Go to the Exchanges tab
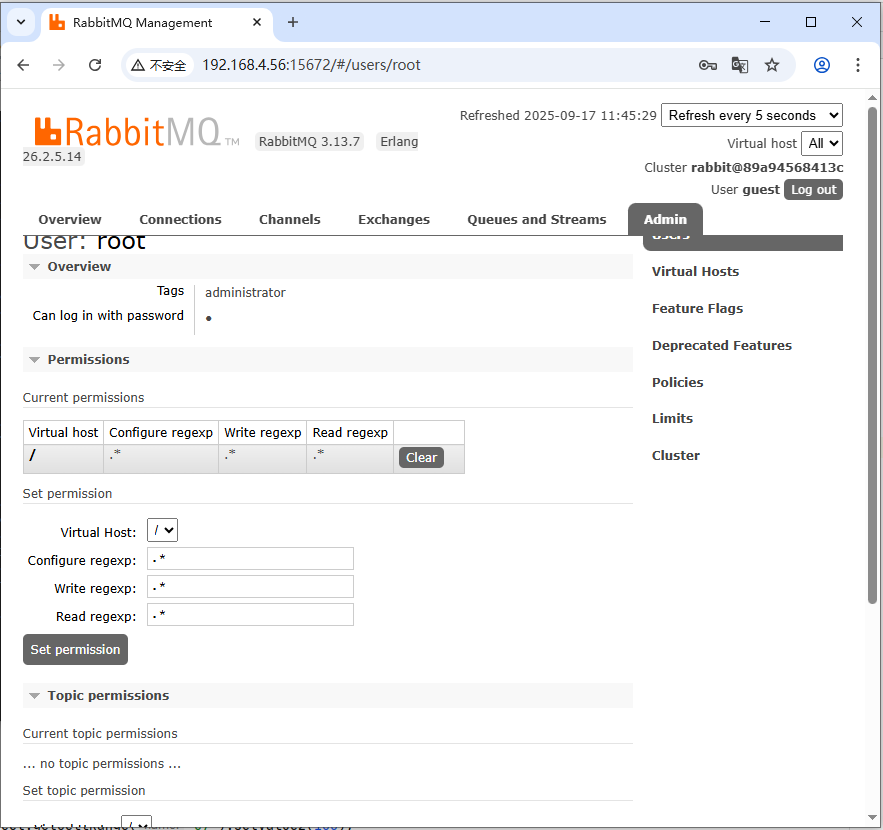Screen dimensions: 883x830 393,220
